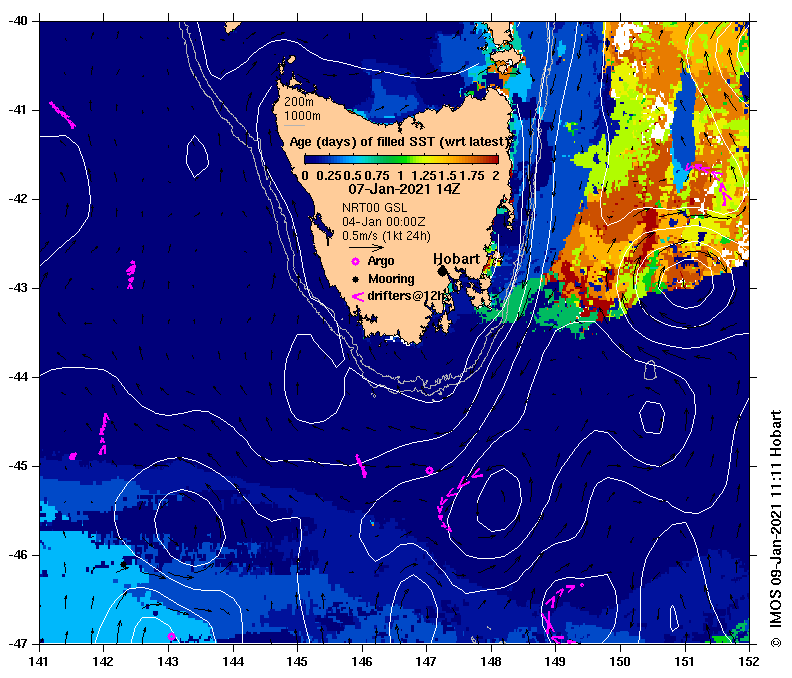The height and width of the screenshot is (678, 792).
Task: Click the drifter track near 149E 46.5S
Action: click(561, 613)
